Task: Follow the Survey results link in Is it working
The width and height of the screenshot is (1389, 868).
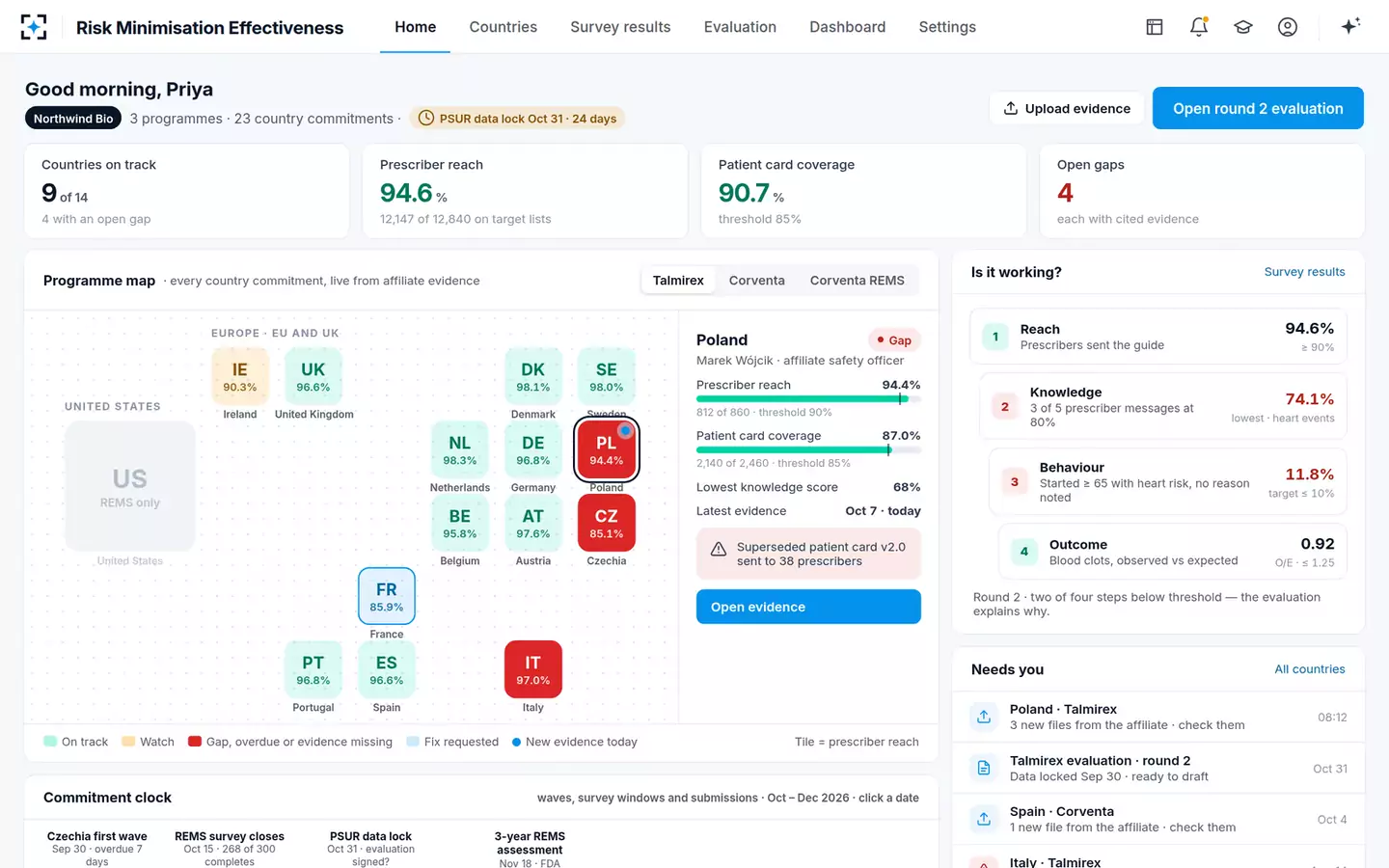Action: pyautogui.click(x=1304, y=272)
